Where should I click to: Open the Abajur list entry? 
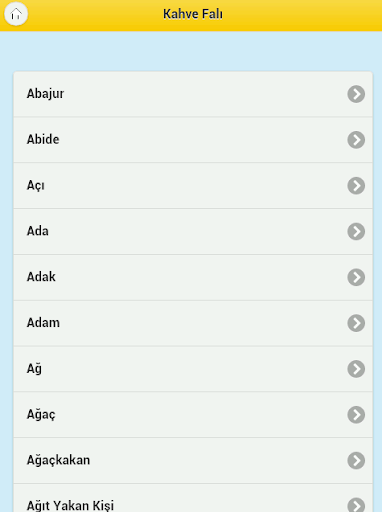[x=193, y=94]
